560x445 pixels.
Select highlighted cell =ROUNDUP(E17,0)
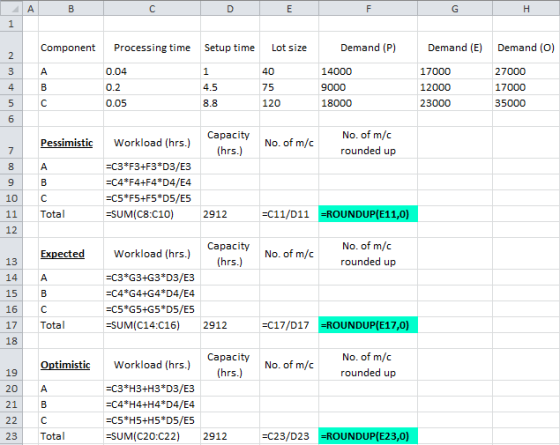pyautogui.click(x=368, y=325)
